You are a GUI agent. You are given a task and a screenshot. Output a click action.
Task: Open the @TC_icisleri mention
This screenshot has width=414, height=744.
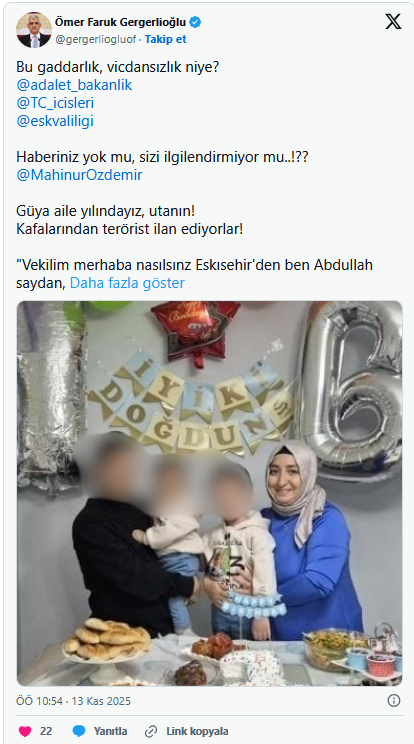[55, 103]
